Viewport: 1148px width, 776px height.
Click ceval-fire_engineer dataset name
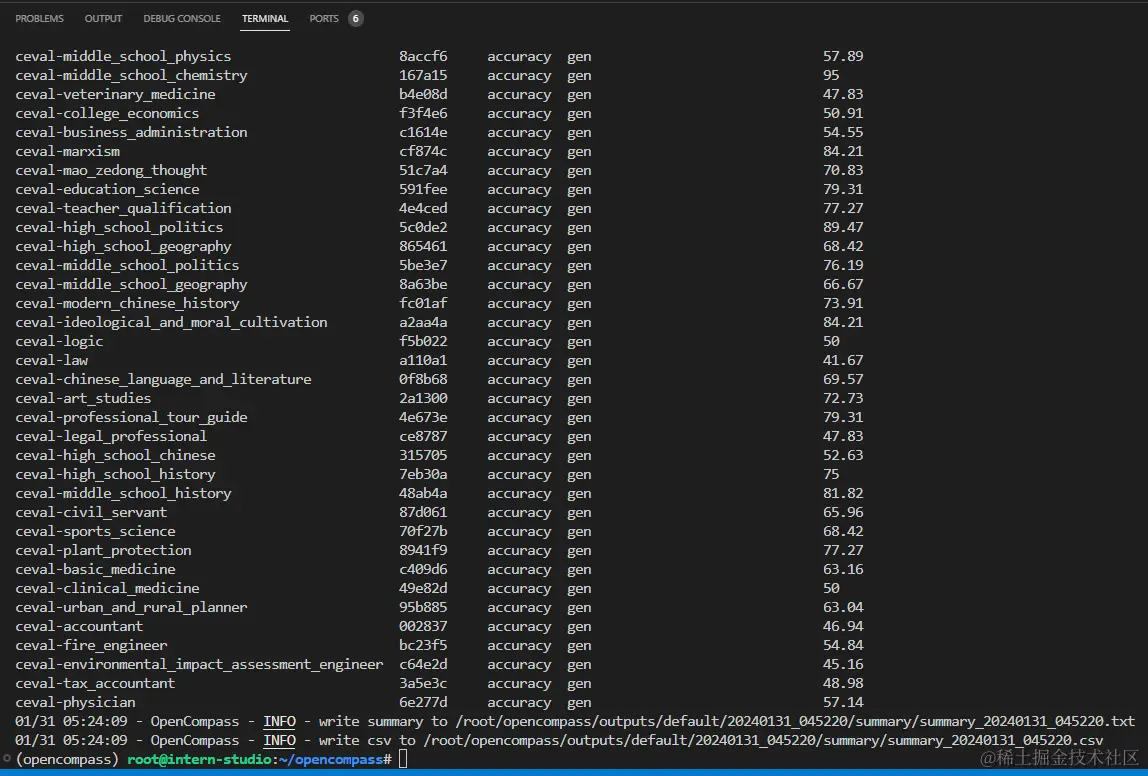coord(91,646)
